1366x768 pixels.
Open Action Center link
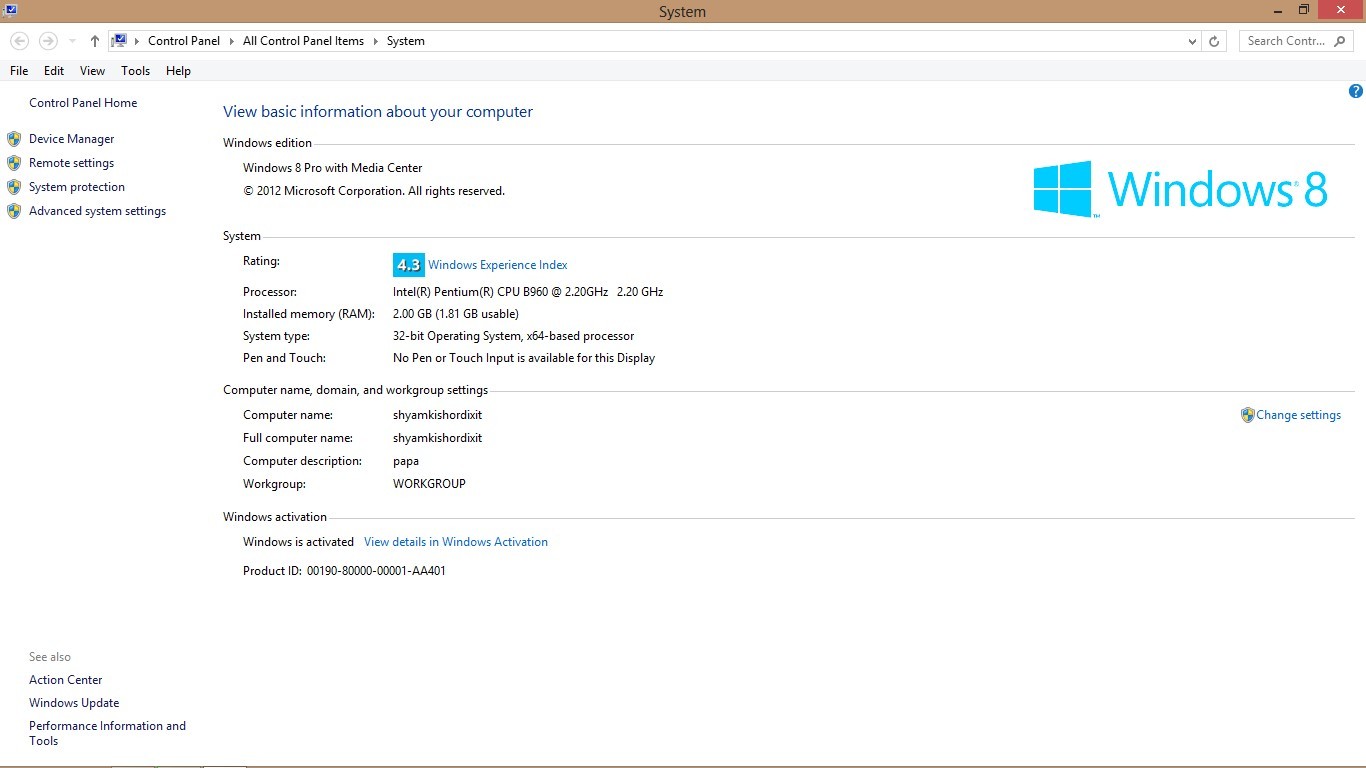[x=66, y=680]
